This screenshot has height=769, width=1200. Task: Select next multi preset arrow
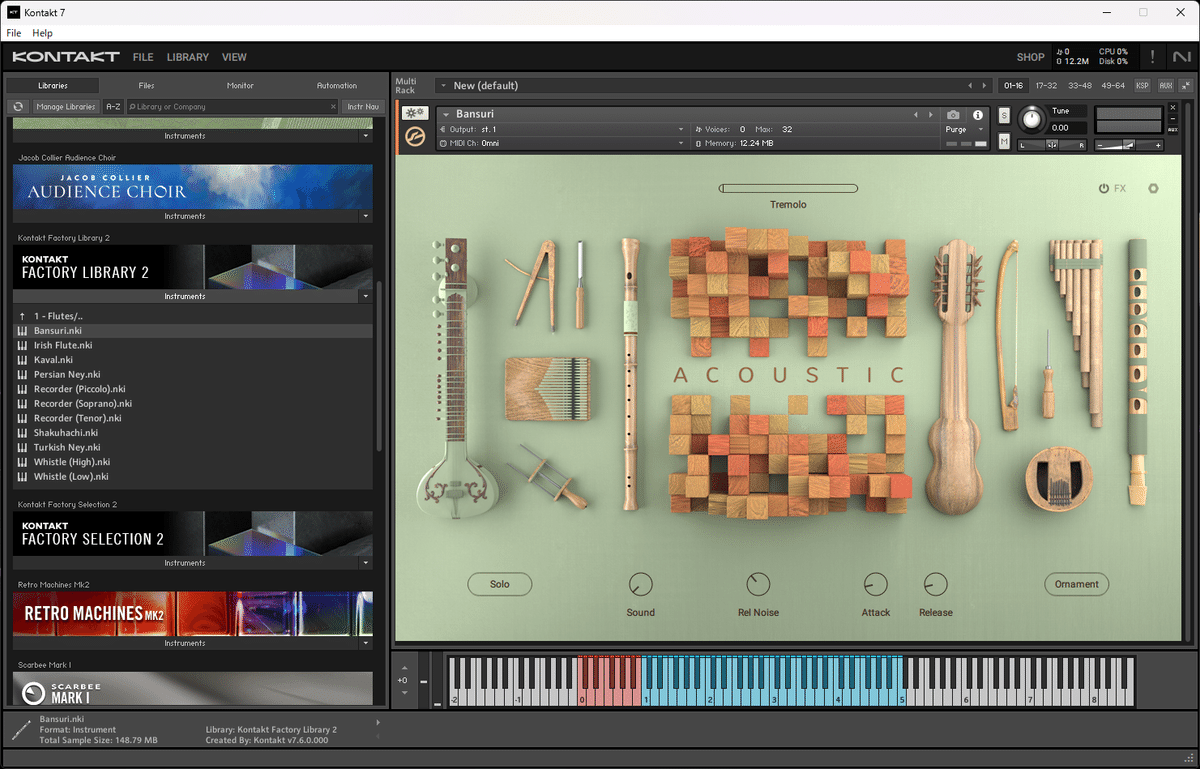(x=984, y=86)
